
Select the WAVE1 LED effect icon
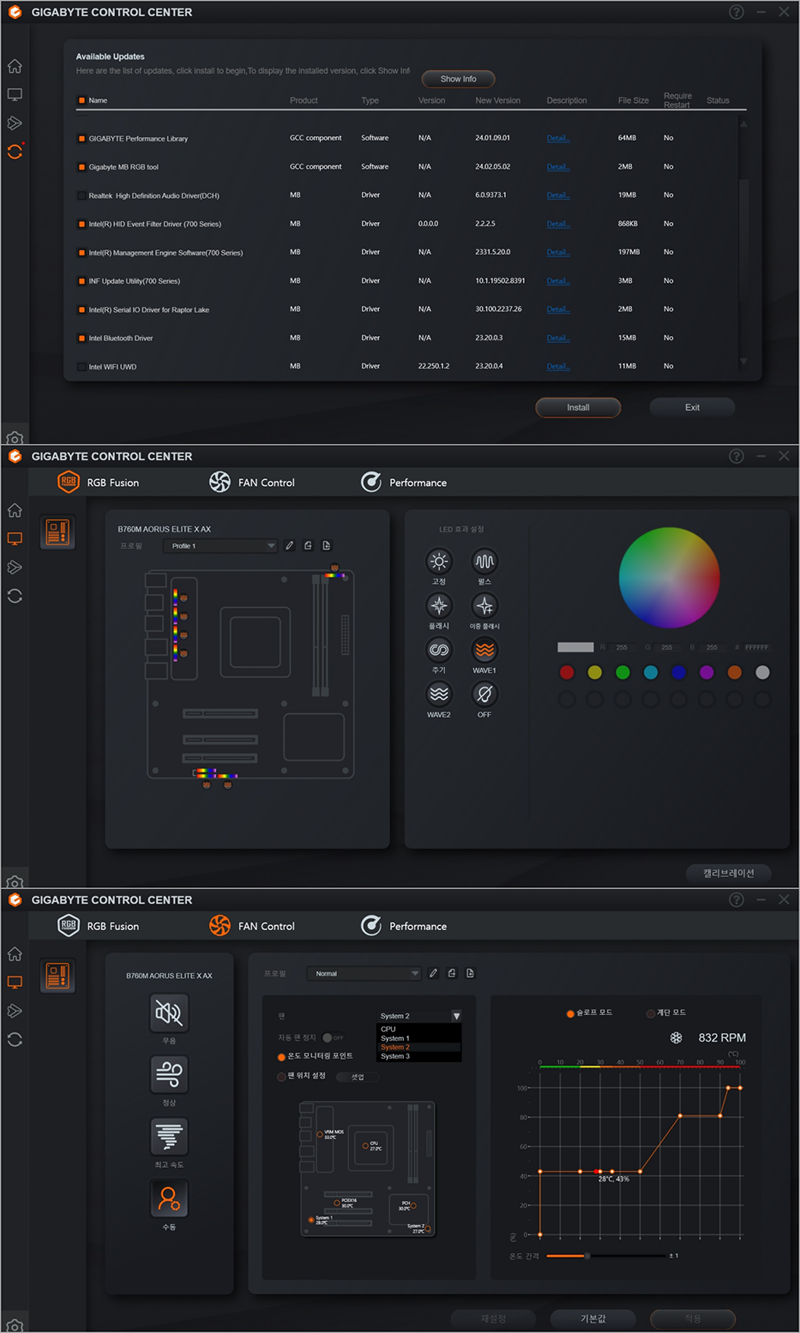(485, 649)
